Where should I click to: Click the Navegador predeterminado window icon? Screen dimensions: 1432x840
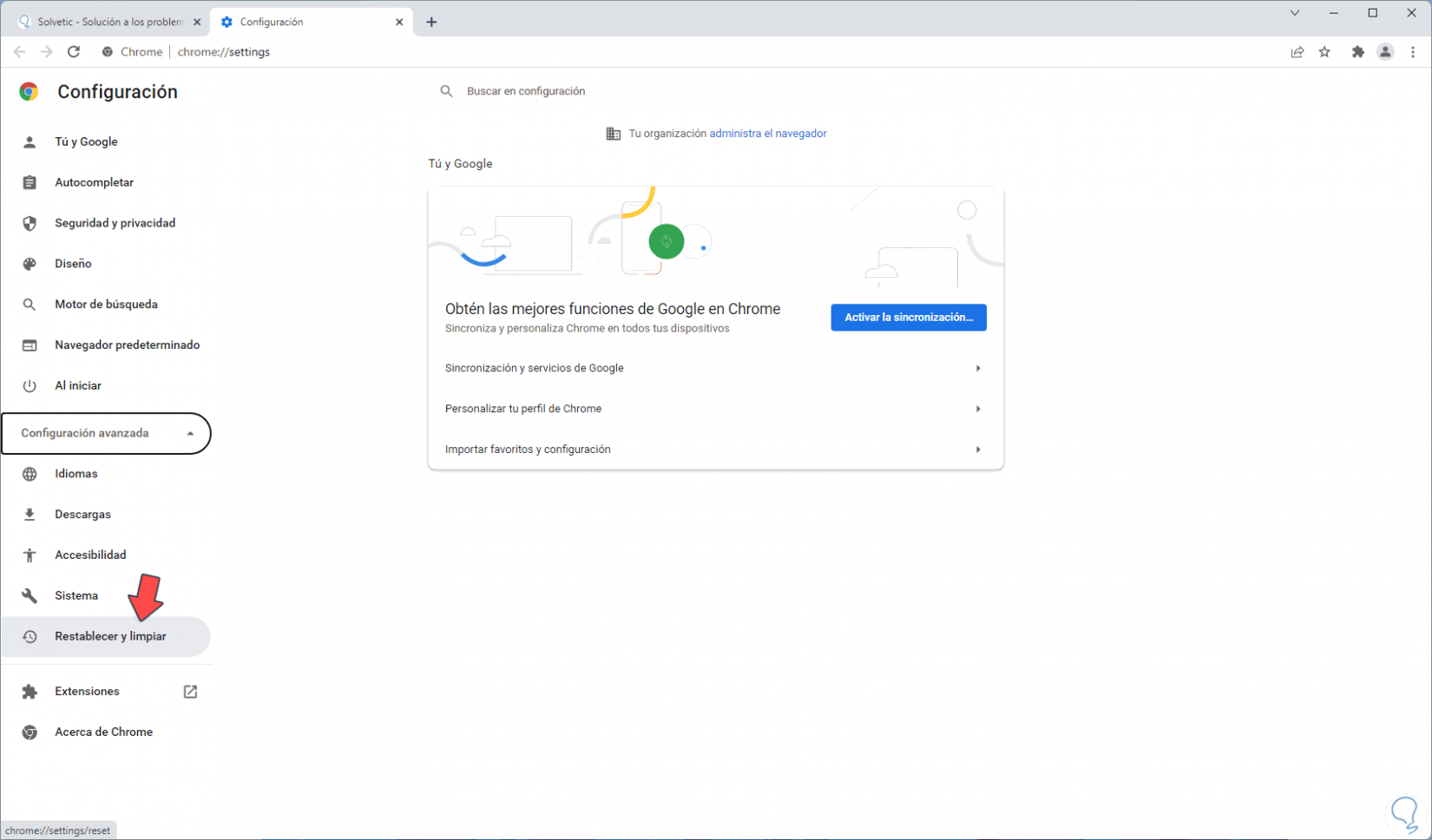pyautogui.click(x=30, y=345)
